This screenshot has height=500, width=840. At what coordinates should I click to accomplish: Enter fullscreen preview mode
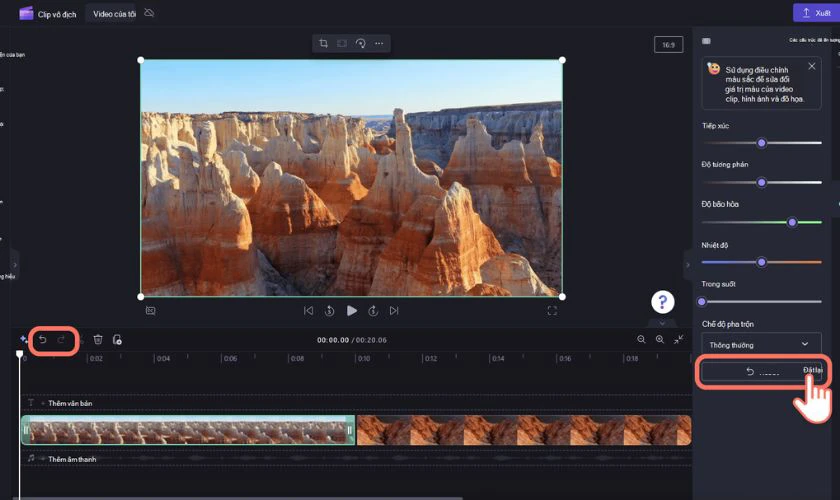click(552, 311)
